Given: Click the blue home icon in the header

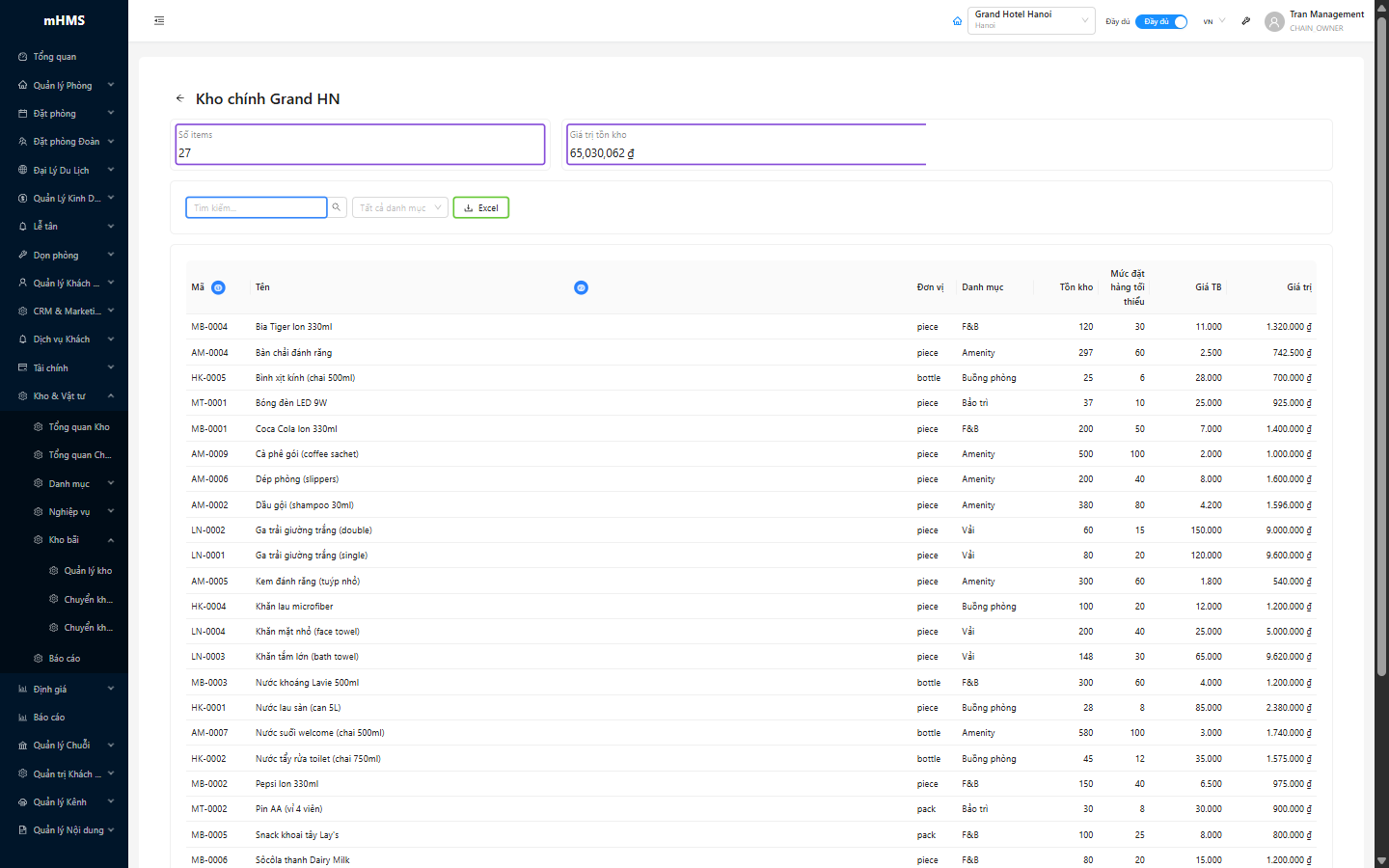Looking at the screenshot, I should 957,21.
